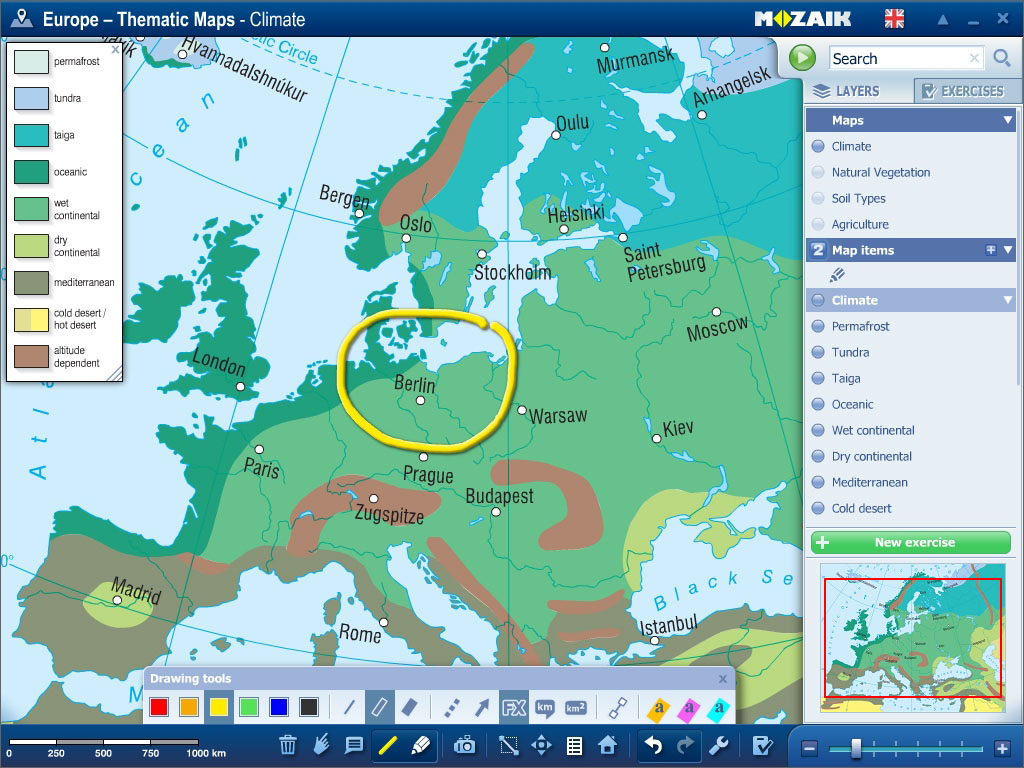Image resolution: width=1024 pixels, height=768 pixels.
Task: Click the trash bin delete icon
Action: [x=288, y=745]
